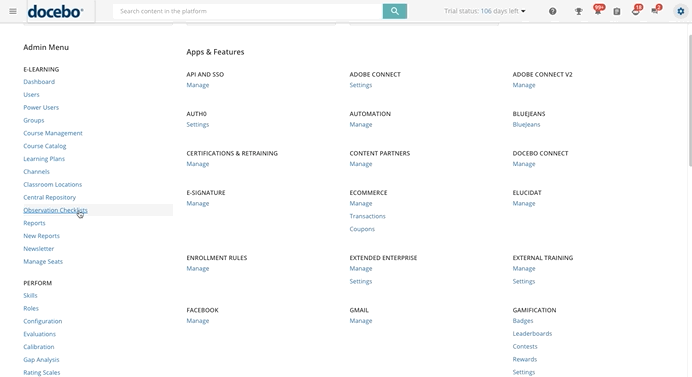The image size is (692, 377).
Task: Open the help question mark icon
Action: pos(553,11)
